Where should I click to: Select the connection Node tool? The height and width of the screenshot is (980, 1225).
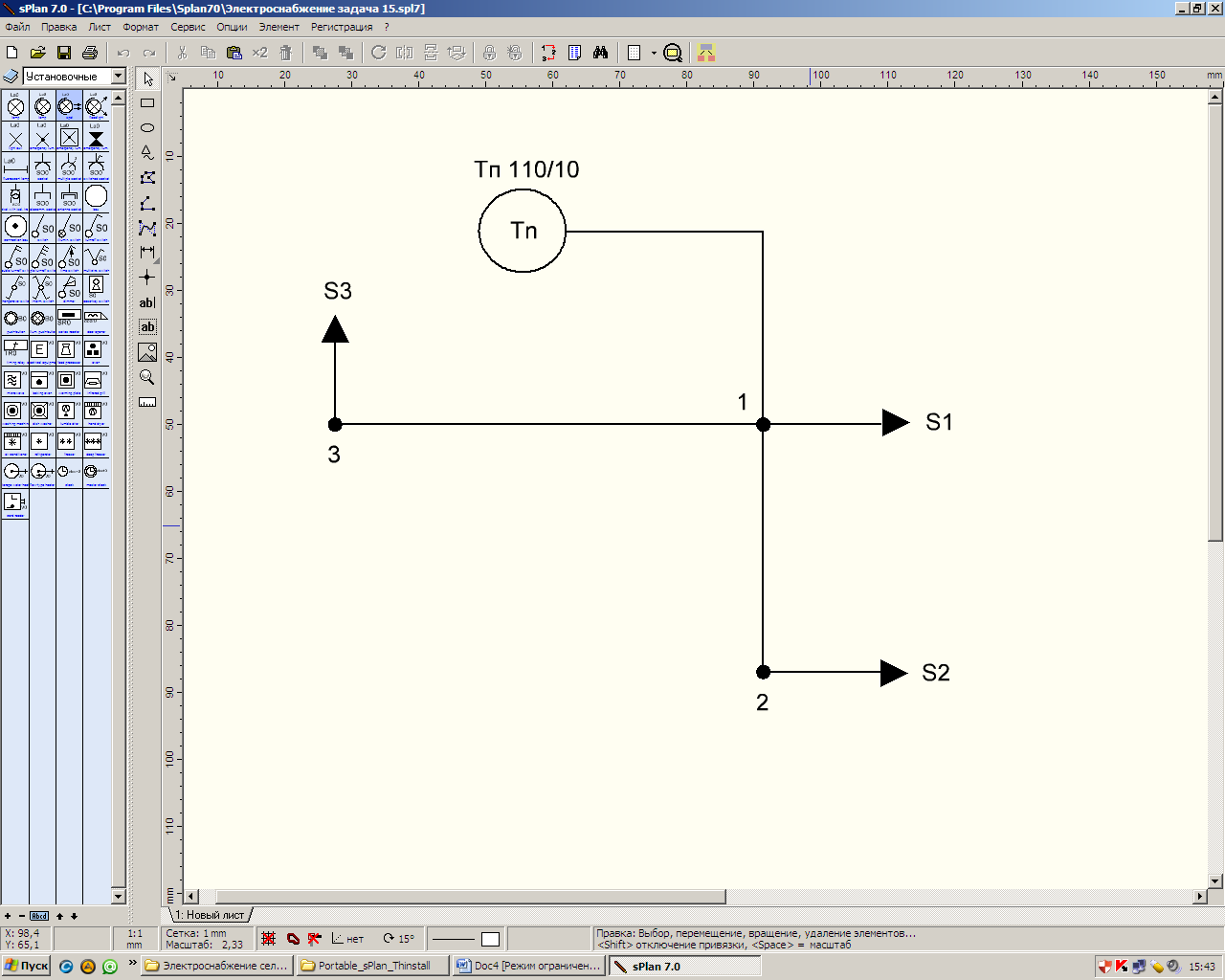[x=147, y=278]
